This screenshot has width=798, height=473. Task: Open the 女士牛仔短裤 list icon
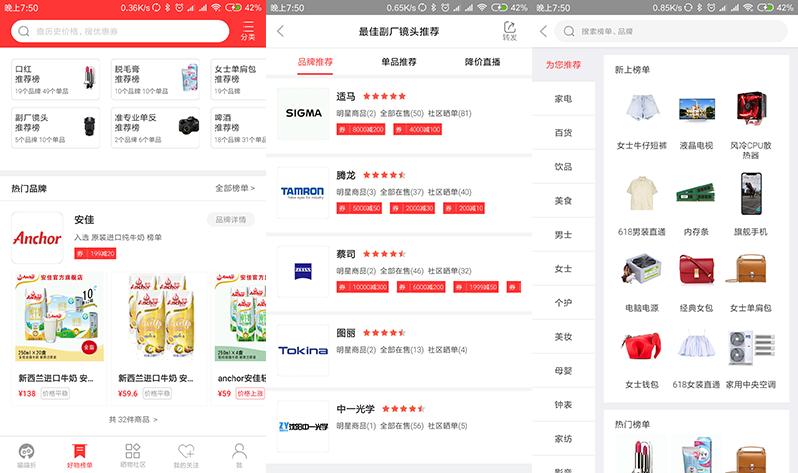click(642, 108)
